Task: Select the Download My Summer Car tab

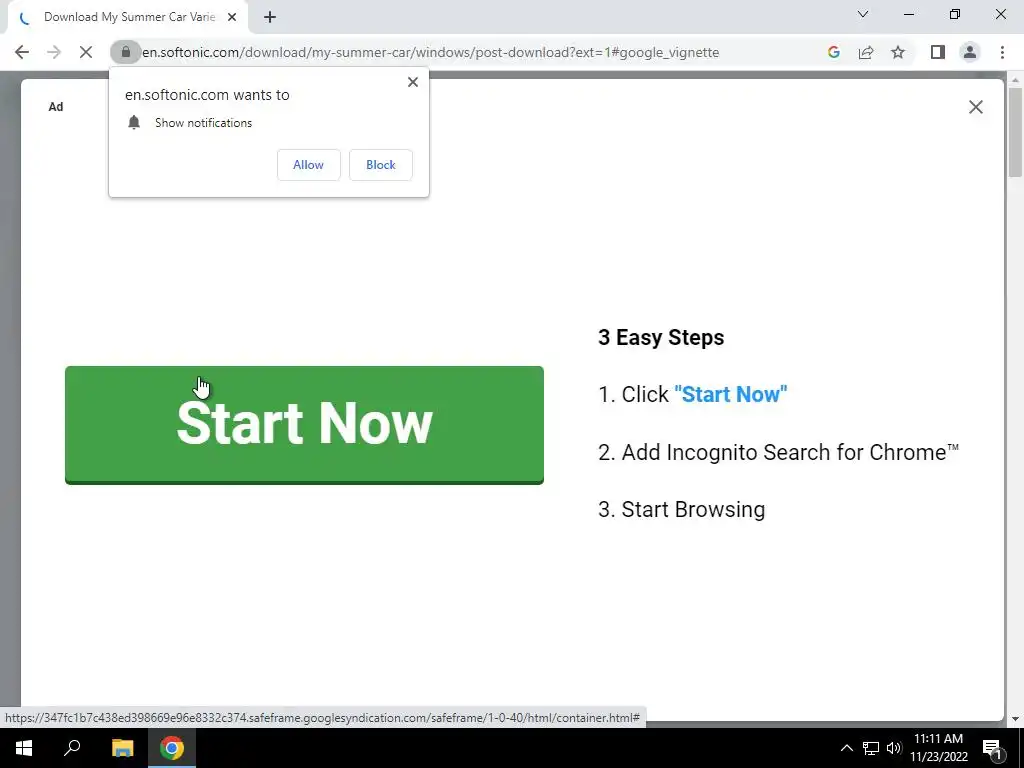Action: coord(128,18)
